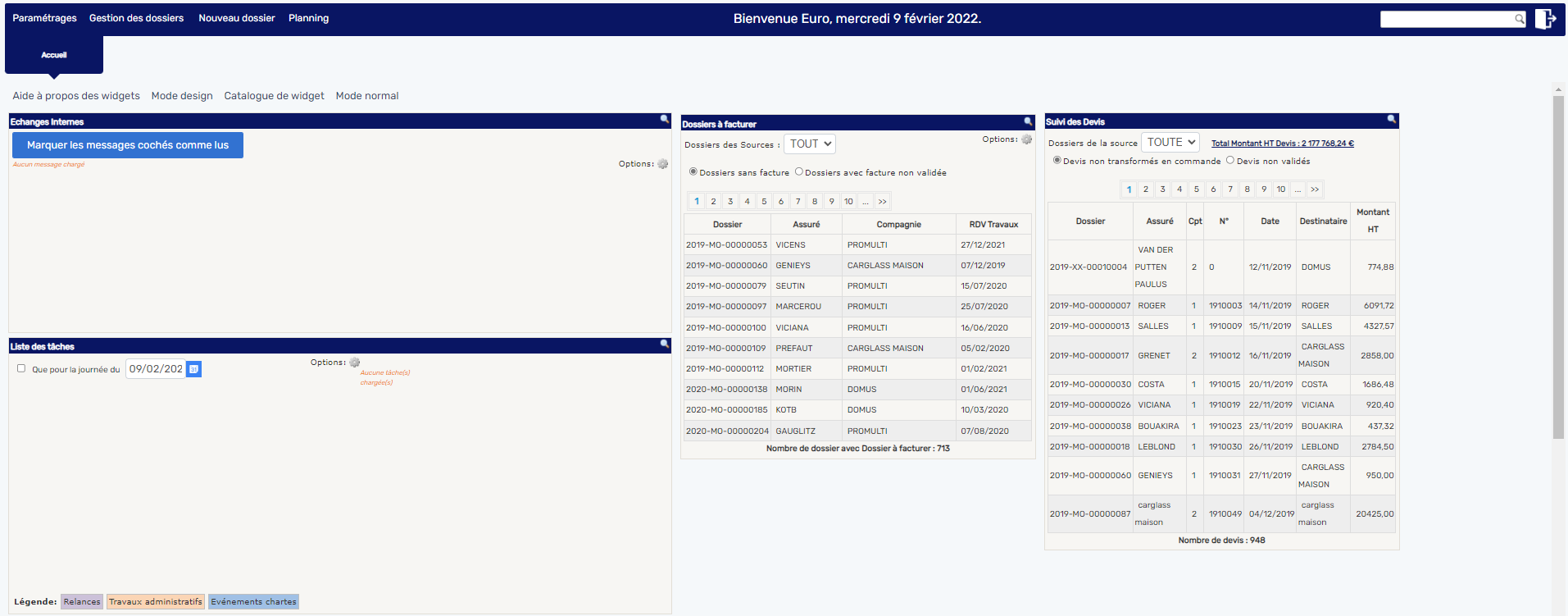Click 'Total Montant HT Devis' link
This screenshot has height=616, width=1568.
1282,144
